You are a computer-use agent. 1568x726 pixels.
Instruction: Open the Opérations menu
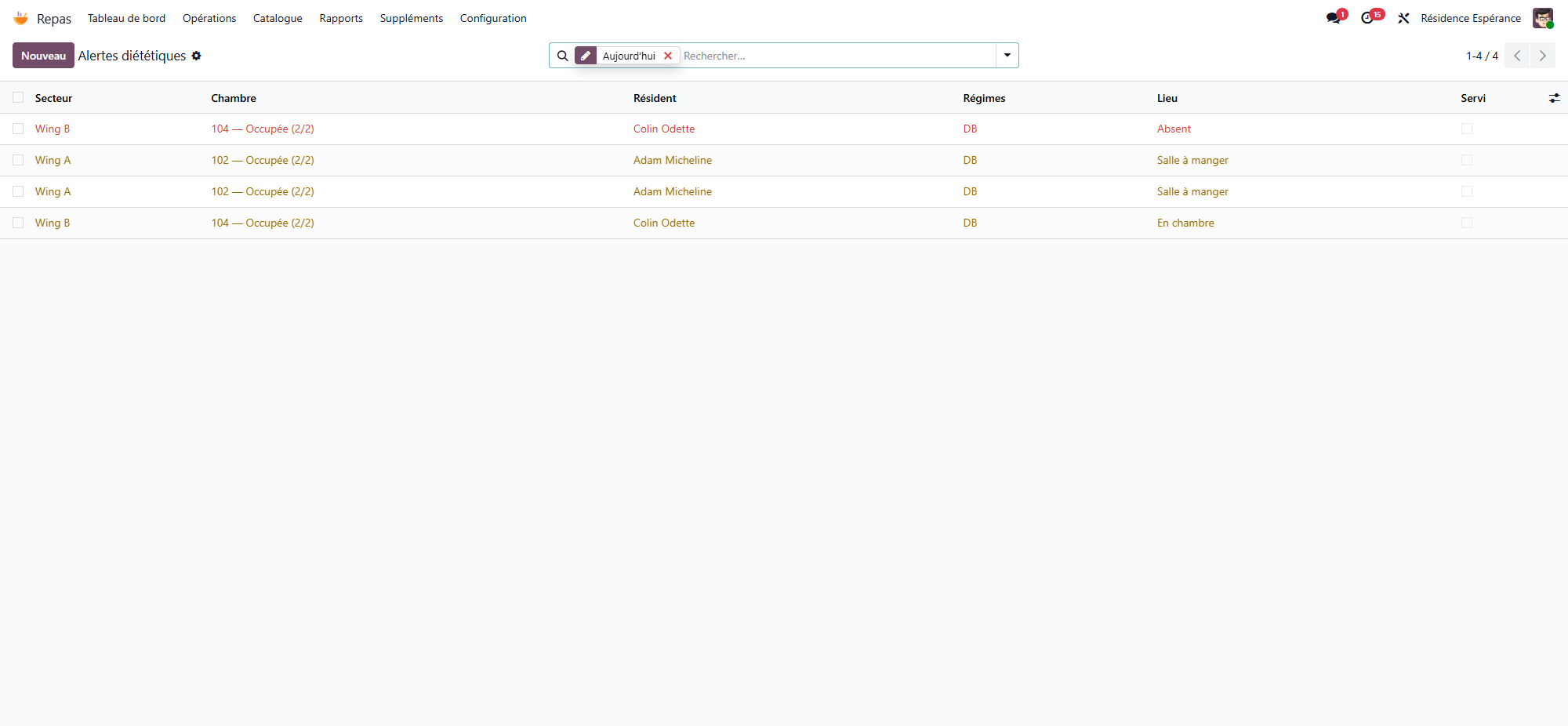tap(209, 18)
